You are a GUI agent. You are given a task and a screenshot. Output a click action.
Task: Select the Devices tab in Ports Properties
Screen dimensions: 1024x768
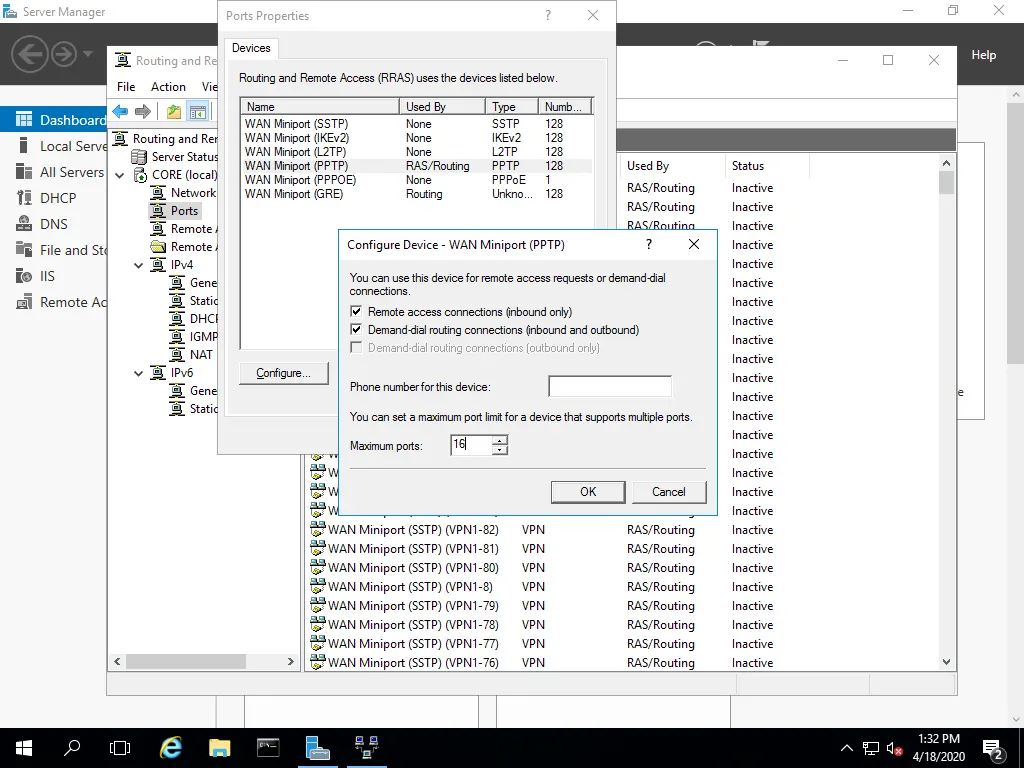pos(251,48)
